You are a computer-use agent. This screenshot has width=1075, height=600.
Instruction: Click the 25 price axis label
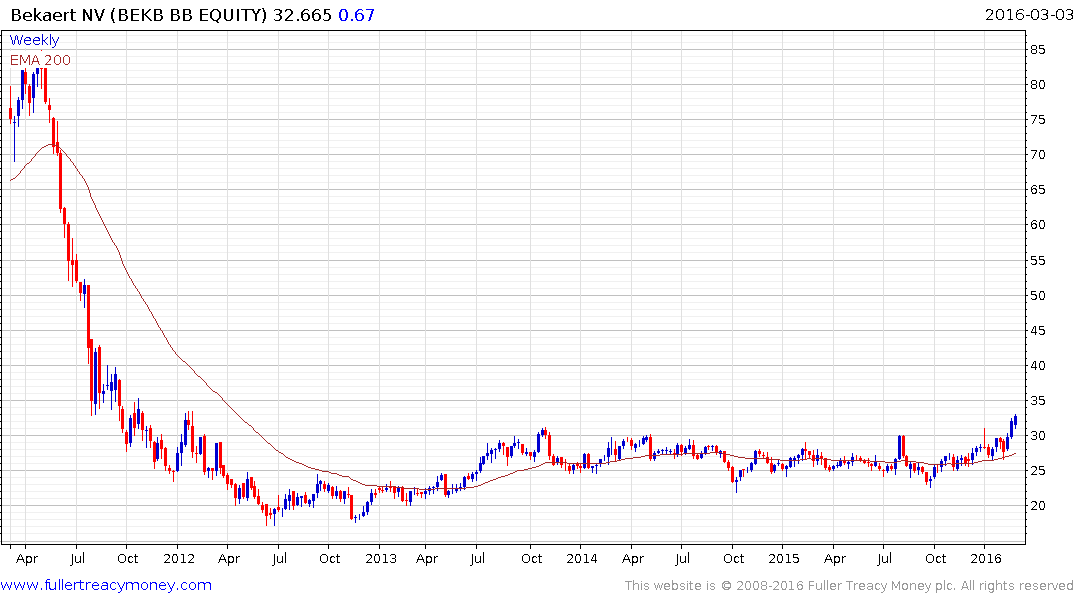tap(1037, 470)
